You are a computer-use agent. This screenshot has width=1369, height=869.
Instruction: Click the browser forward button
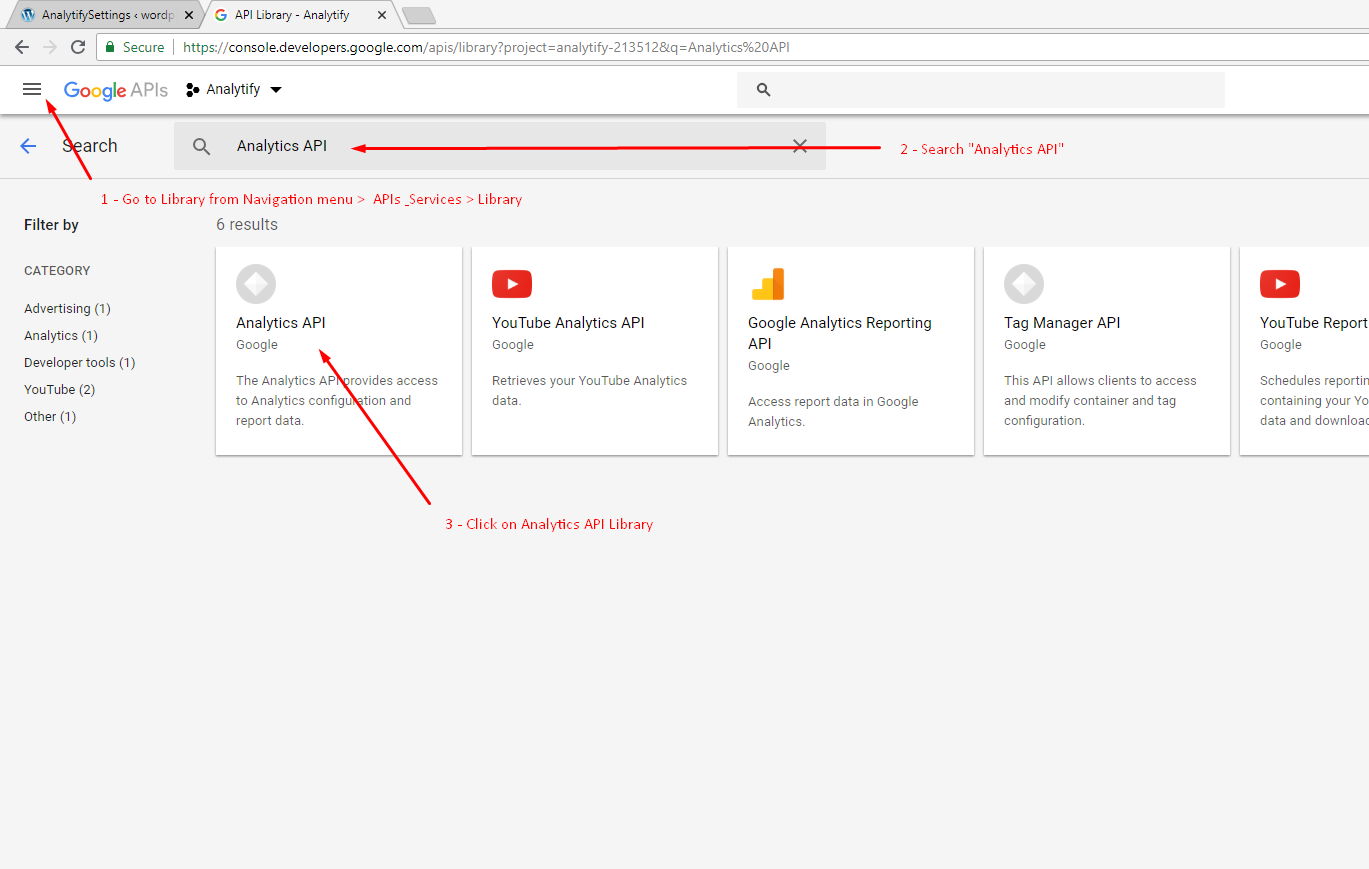click(50, 47)
